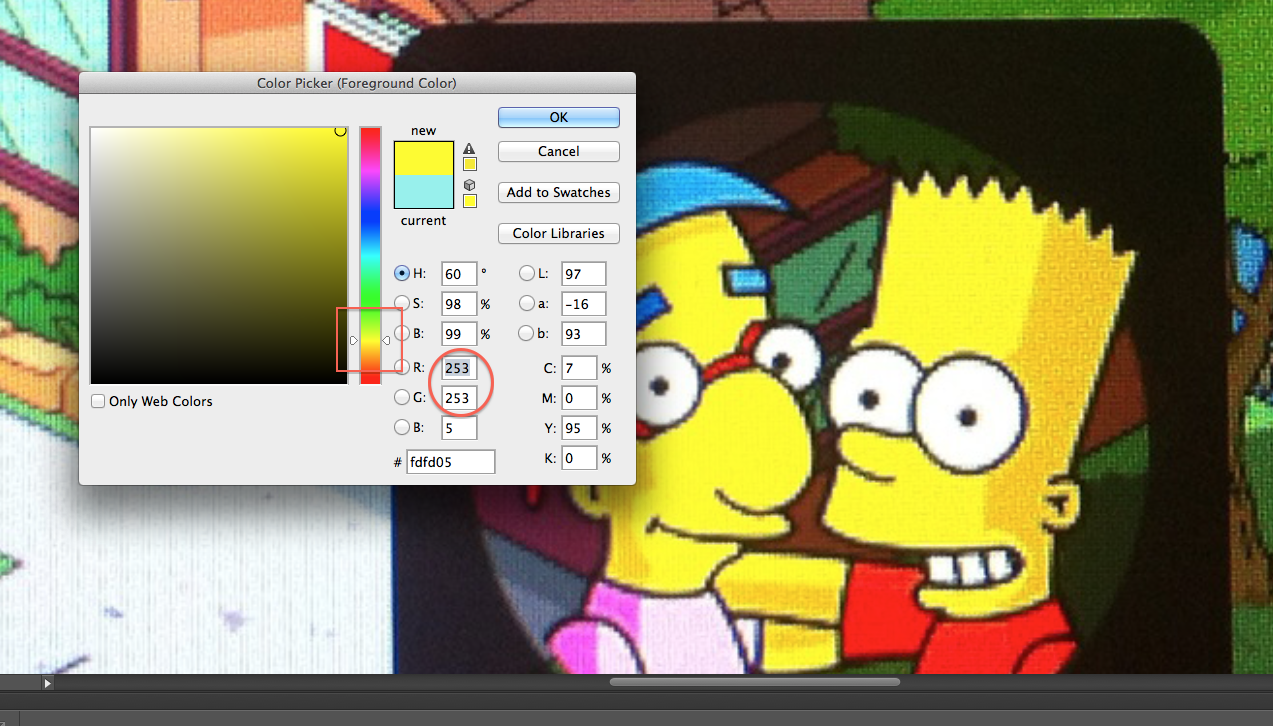Viewport: 1273px width, 726px height.
Task: Click the out-of-gamut warning triangle icon
Action: (x=469, y=149)
